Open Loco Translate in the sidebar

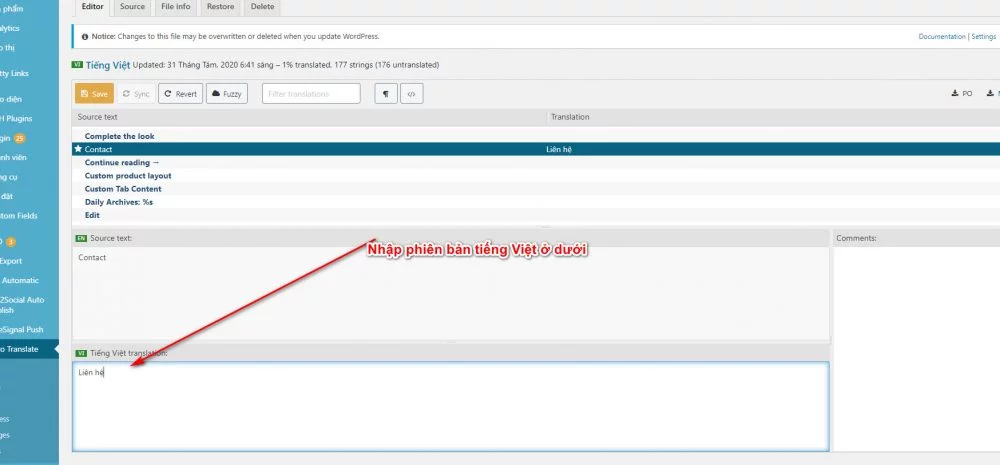(x=20, y=349)
